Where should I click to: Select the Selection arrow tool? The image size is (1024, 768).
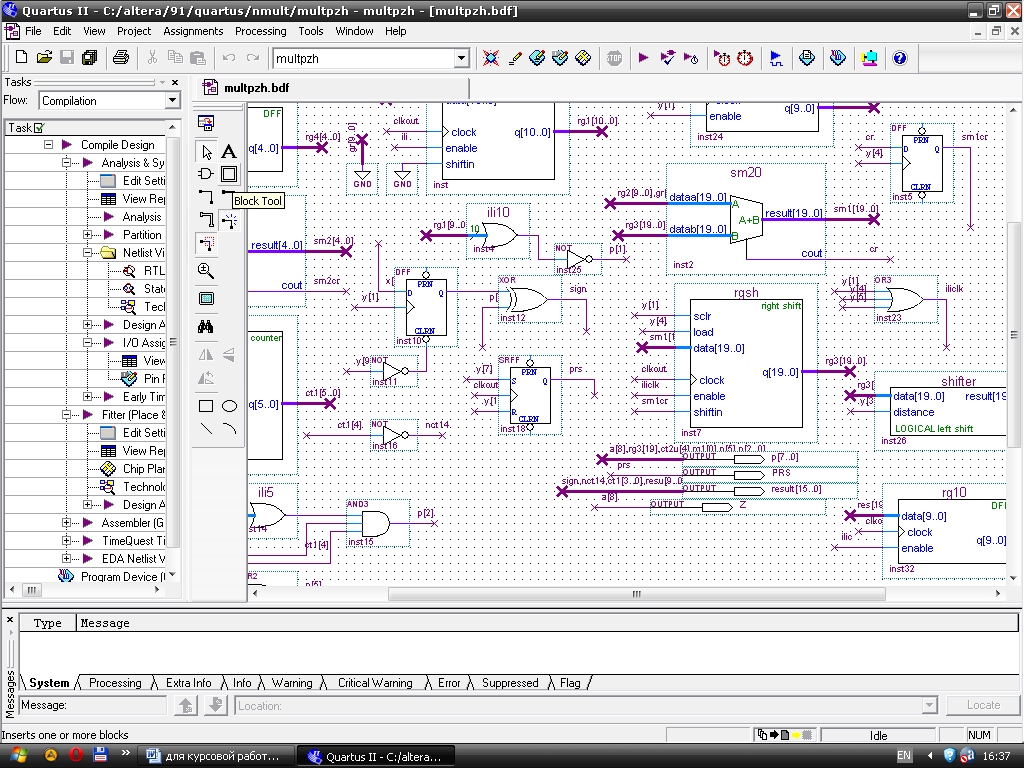pyautogui.click(x=206, y=152)
